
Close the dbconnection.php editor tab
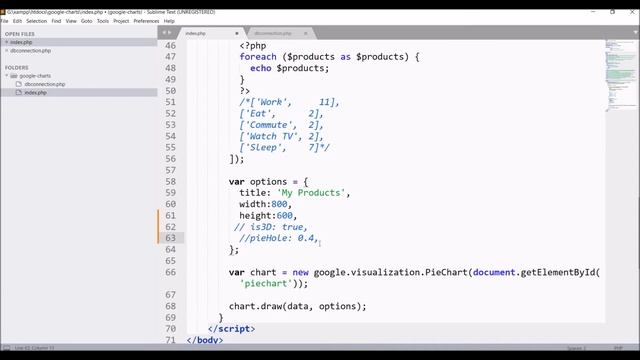click(x=306, y=33)
